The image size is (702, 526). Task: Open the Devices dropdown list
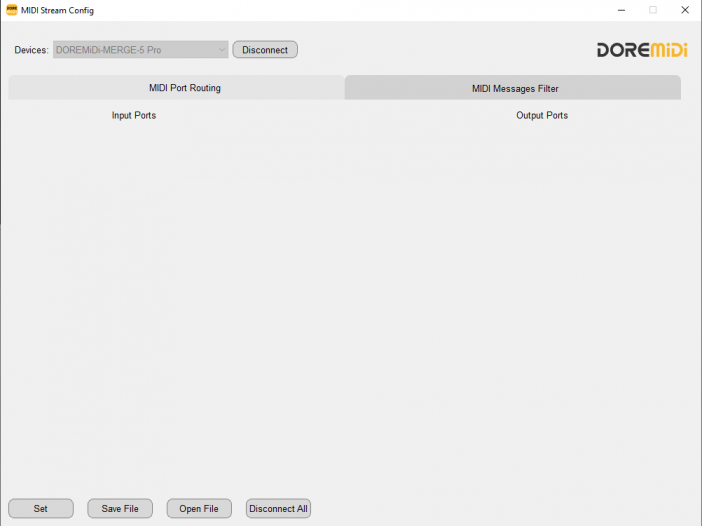tap(141, 50)
